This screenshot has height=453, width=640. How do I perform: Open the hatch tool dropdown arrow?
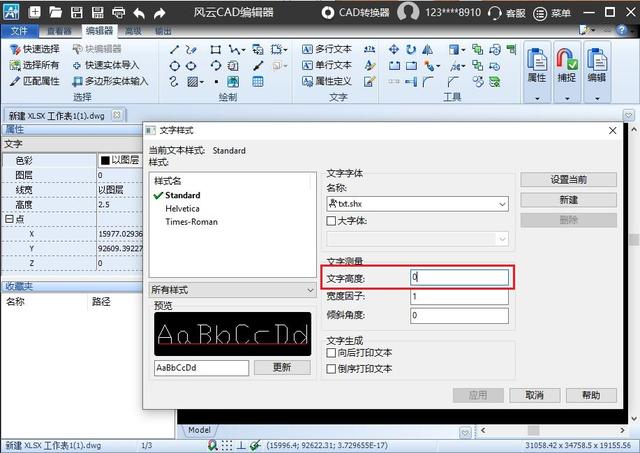click(x=202, y=82)
